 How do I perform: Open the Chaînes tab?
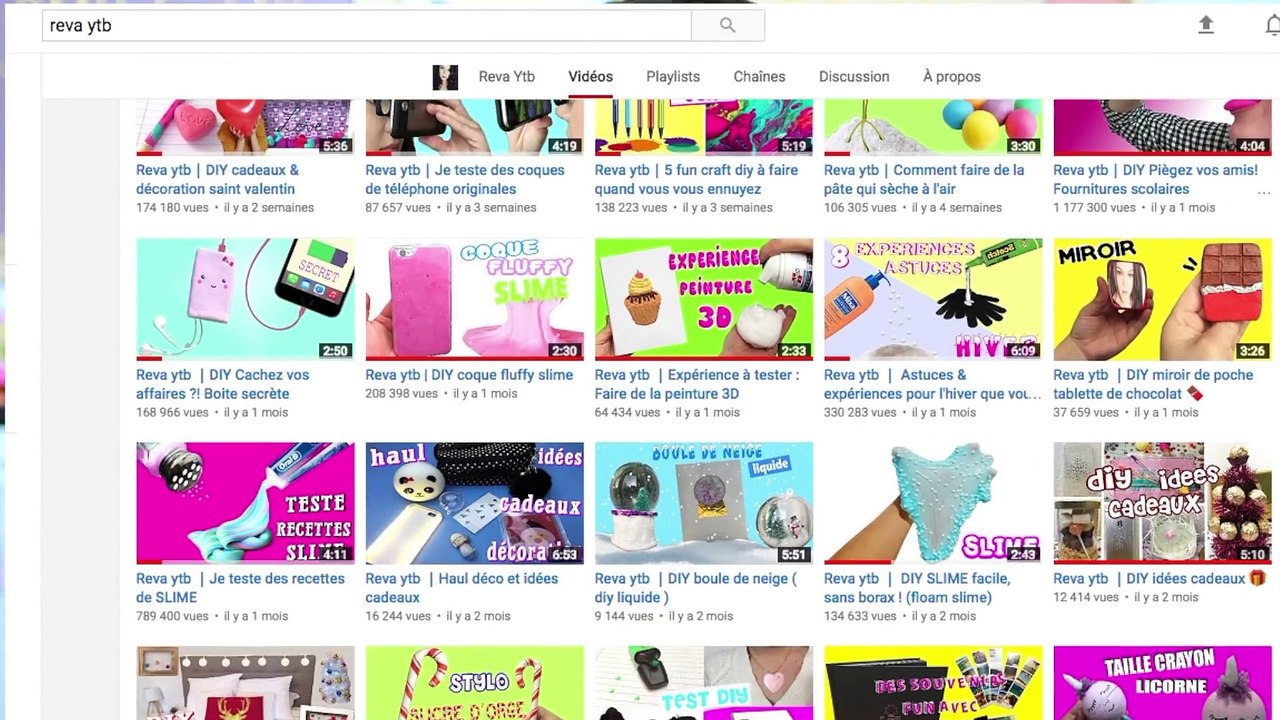point(759,77)
